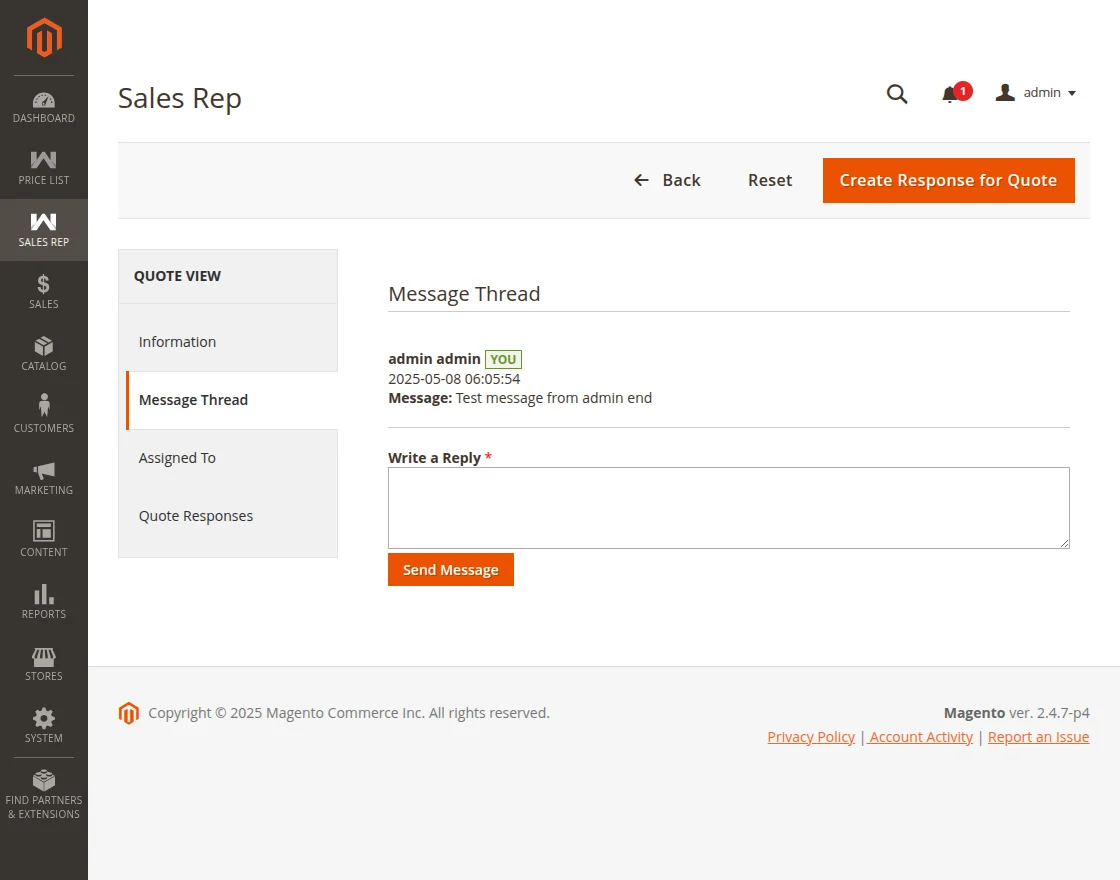The image size is (1120, 880).
Task: Focus the Write a Reply text area
Action: [x=728, y=507]
